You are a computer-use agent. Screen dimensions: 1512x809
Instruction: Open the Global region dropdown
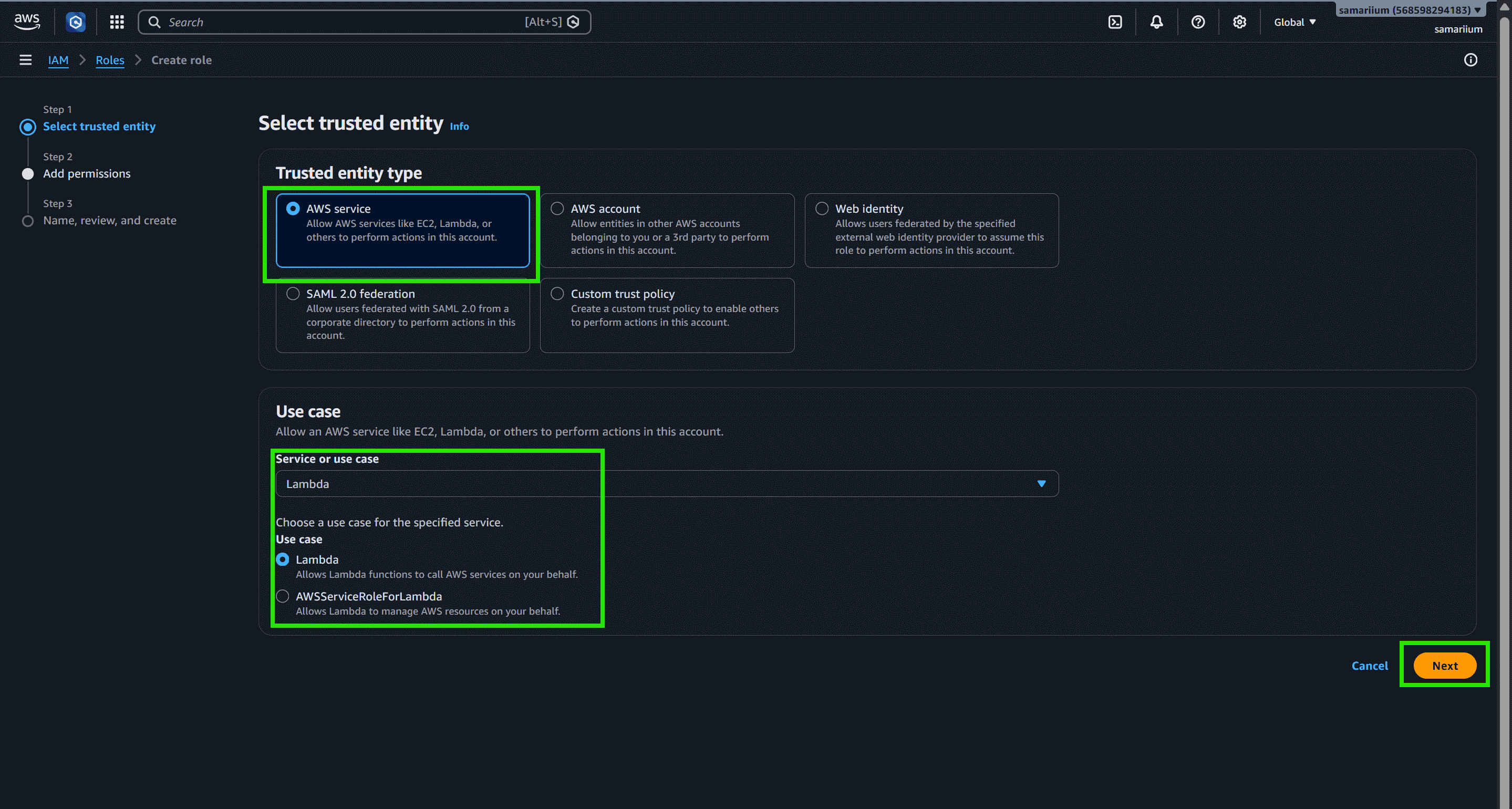click(x=1295, y=22)
